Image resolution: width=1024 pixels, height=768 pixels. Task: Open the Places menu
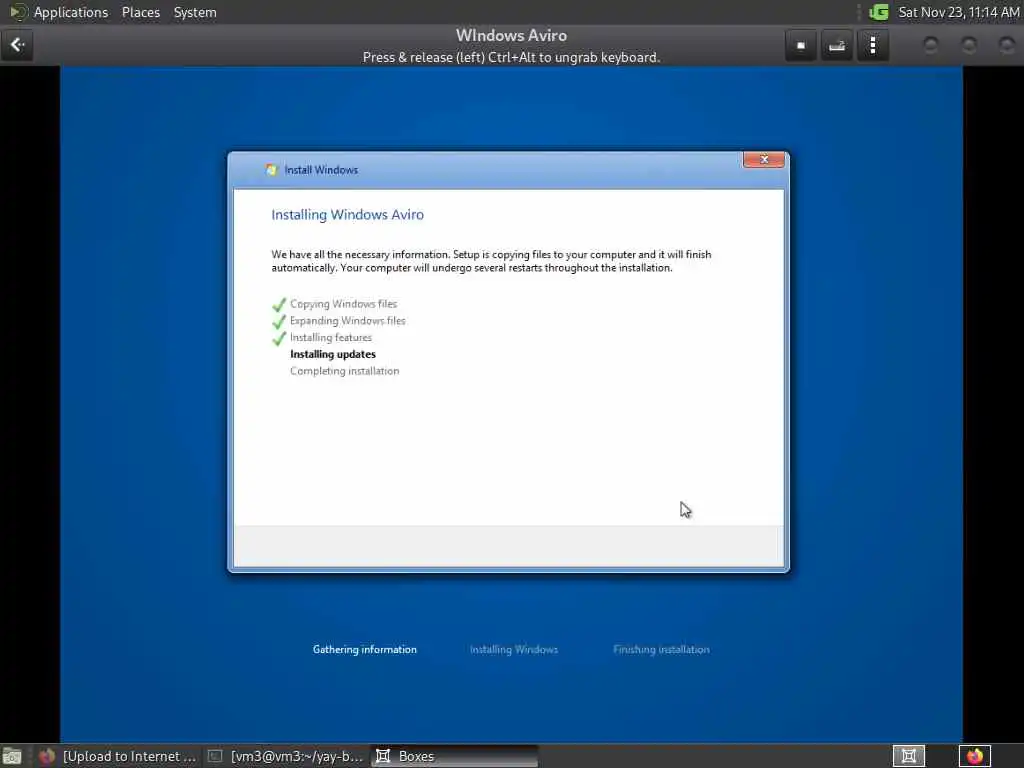coord(141,12)
